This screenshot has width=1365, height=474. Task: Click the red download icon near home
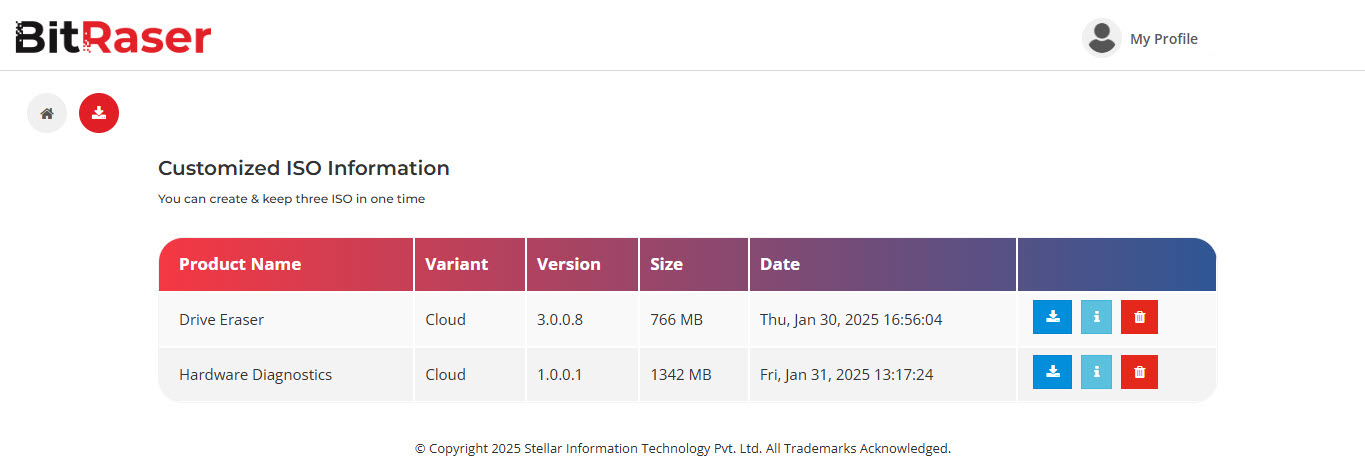(99, 113)
